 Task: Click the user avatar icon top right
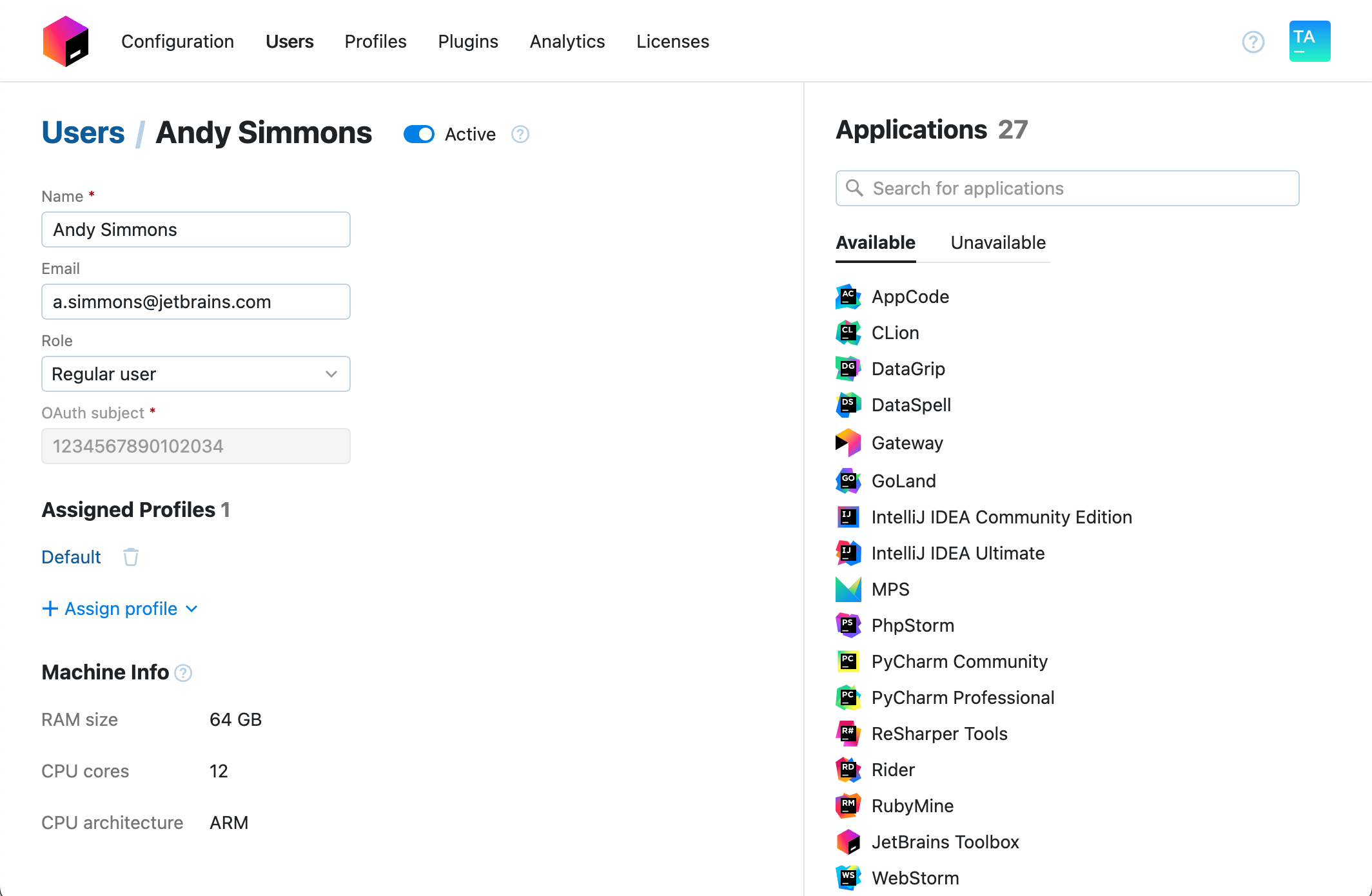tap(1310, 41)
